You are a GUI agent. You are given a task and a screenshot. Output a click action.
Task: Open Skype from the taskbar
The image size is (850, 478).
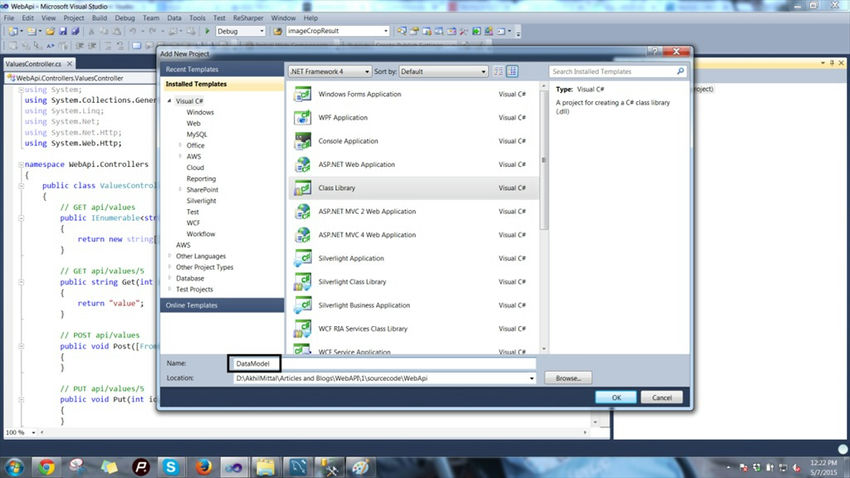pyautogui.click(x=171, y=467)
